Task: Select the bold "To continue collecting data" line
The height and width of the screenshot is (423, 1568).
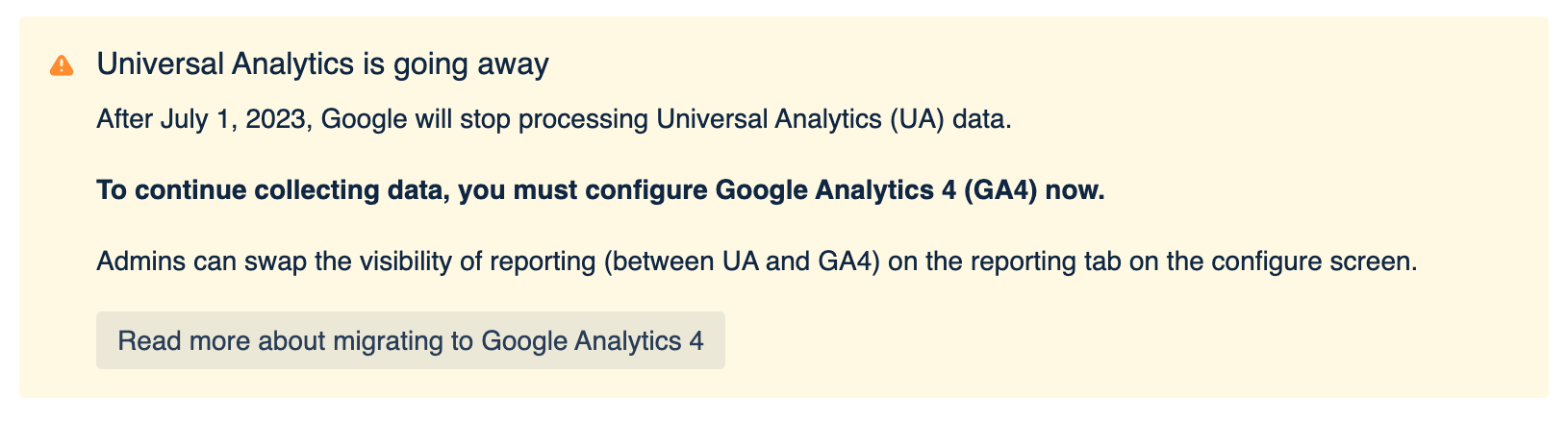Action: [600, 190]
